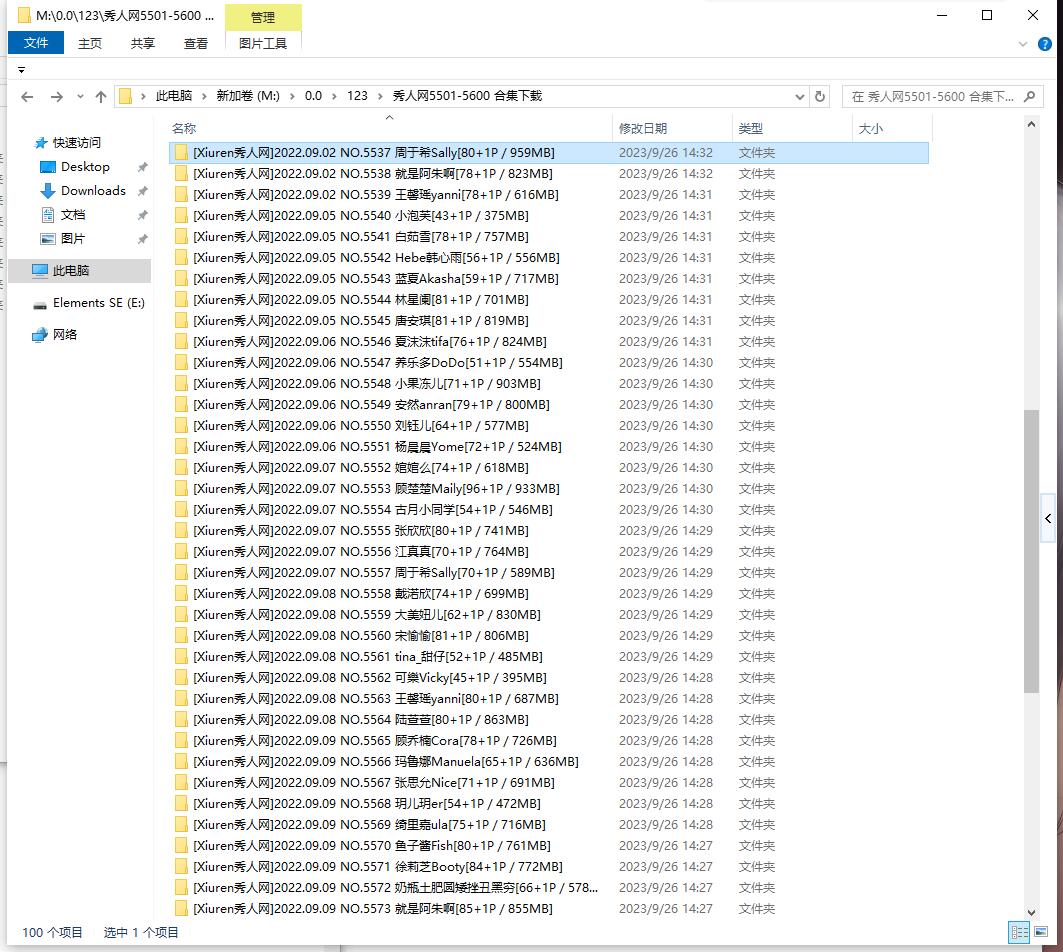Open address bar history dropdown

coord(799,97)
